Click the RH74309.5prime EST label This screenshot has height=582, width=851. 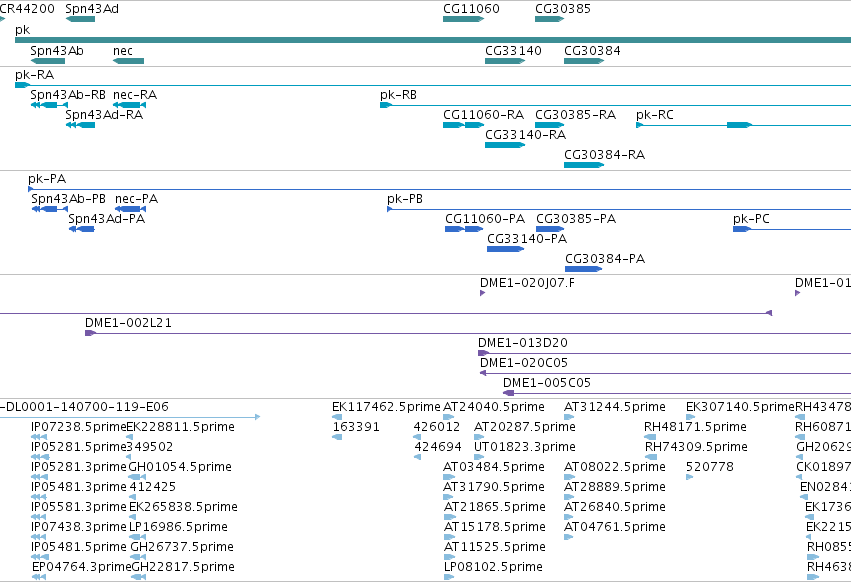696,446
